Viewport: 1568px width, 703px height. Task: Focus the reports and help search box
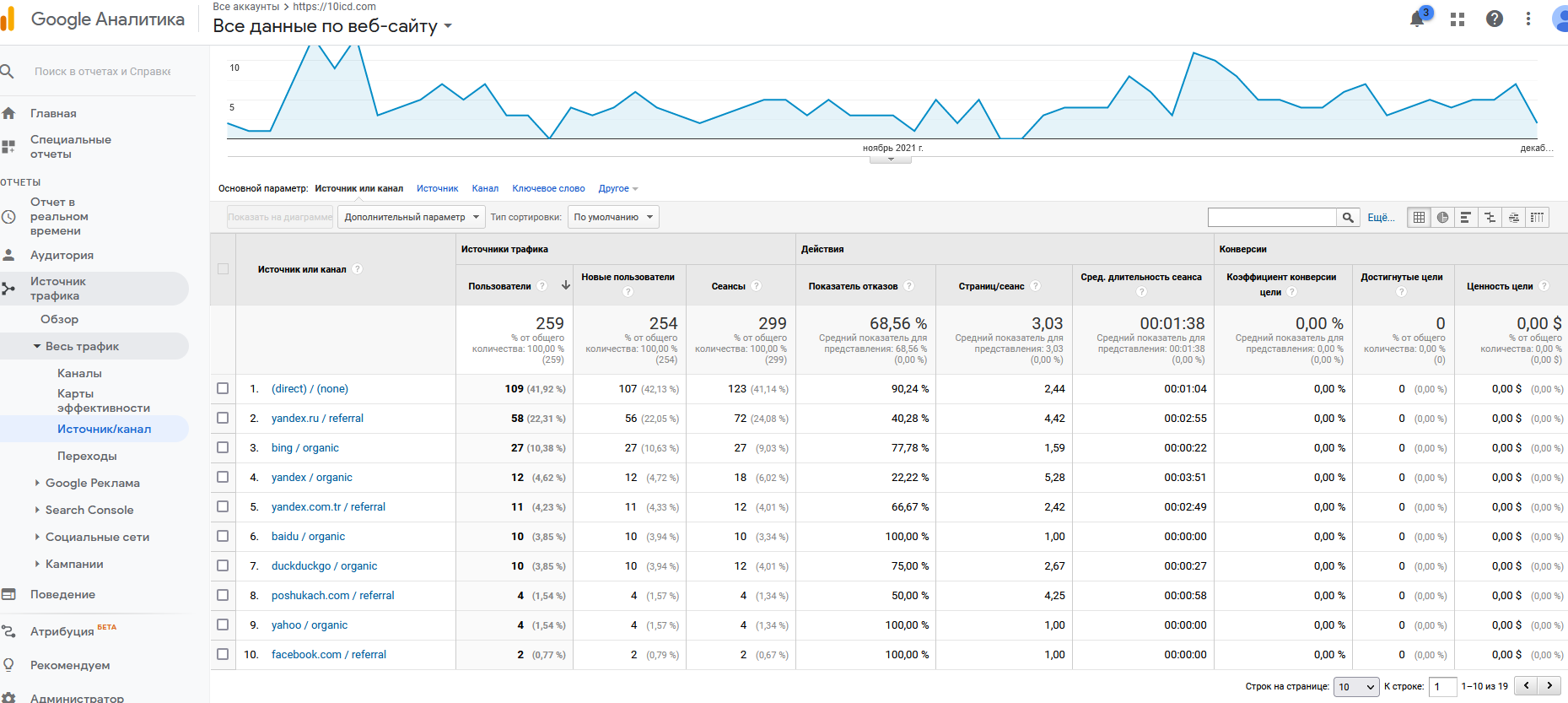[x=102, y=72]
